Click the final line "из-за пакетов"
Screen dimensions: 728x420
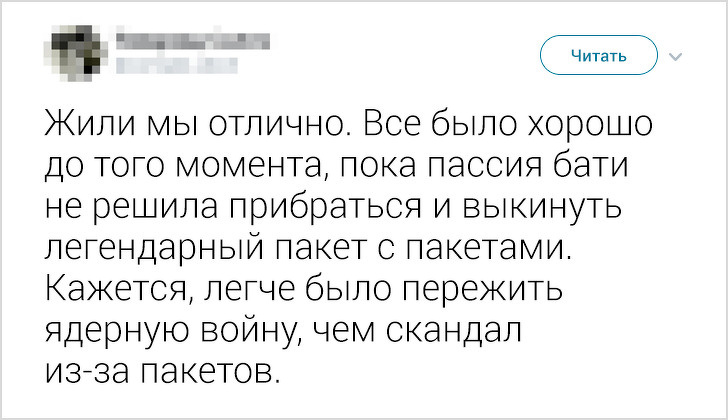pos(157,371)
